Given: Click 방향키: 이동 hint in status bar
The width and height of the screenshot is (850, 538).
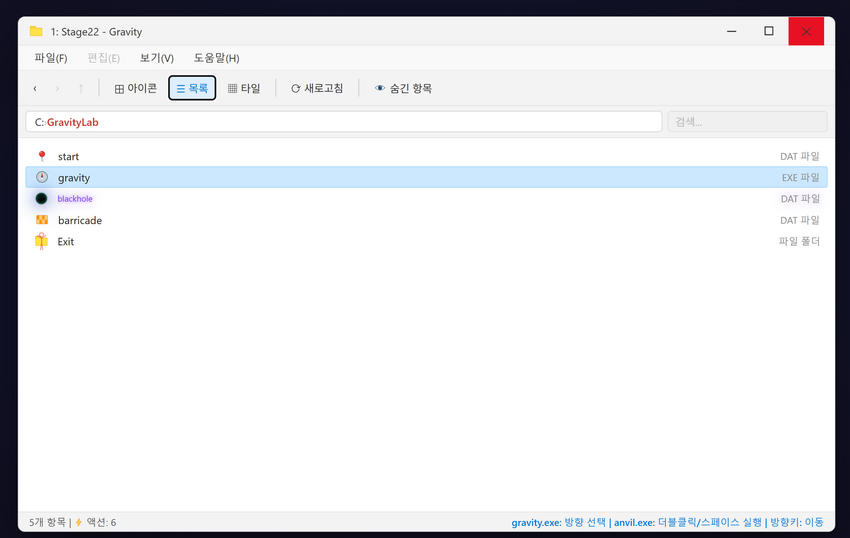Looking at the screenshot, I should [x=796, y=522].
